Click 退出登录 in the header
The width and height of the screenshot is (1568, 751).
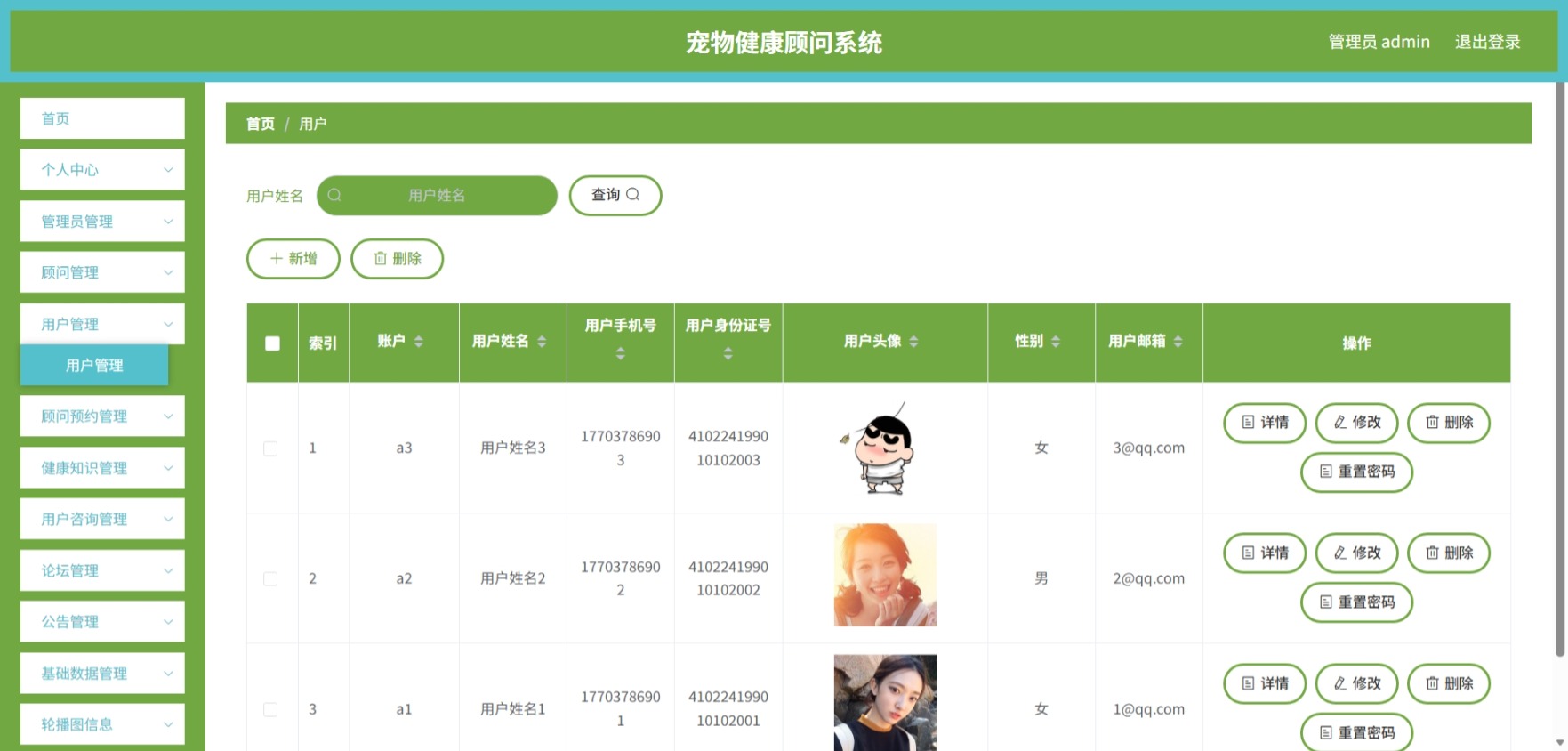click(1487, 42)
